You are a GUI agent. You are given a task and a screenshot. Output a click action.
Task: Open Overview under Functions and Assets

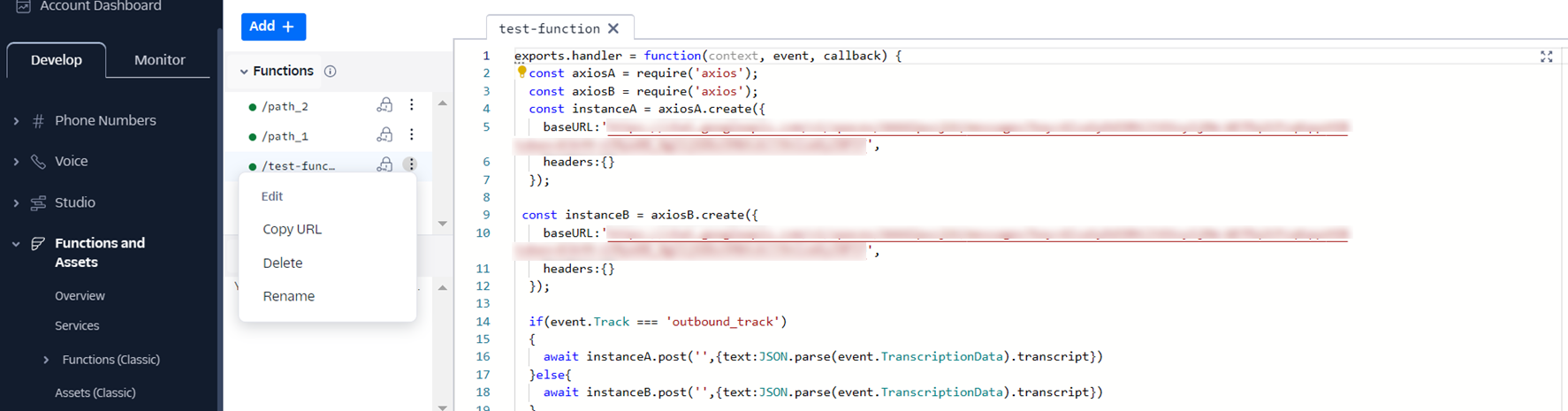(x=80, y=296)
